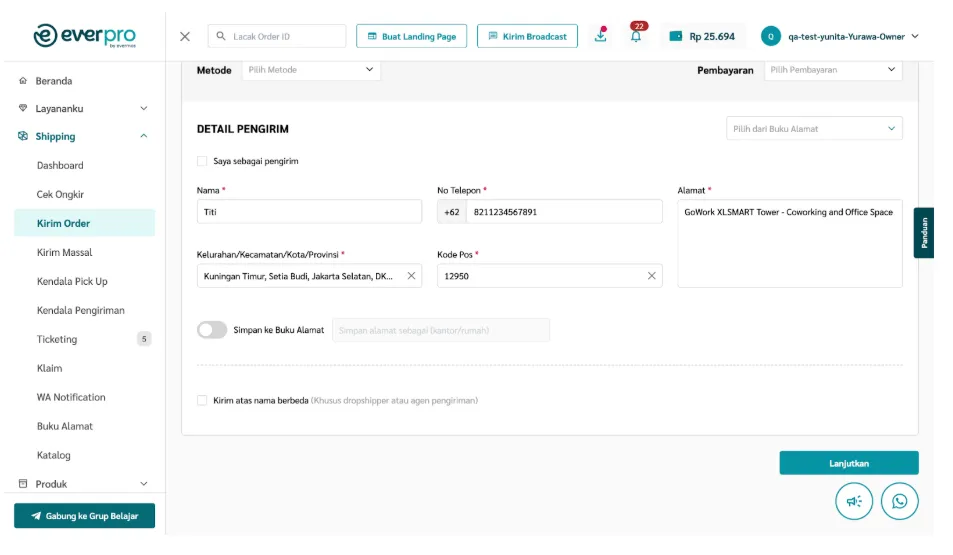
Task: Clear the Kode Pos field value
Action: [651, 276]
